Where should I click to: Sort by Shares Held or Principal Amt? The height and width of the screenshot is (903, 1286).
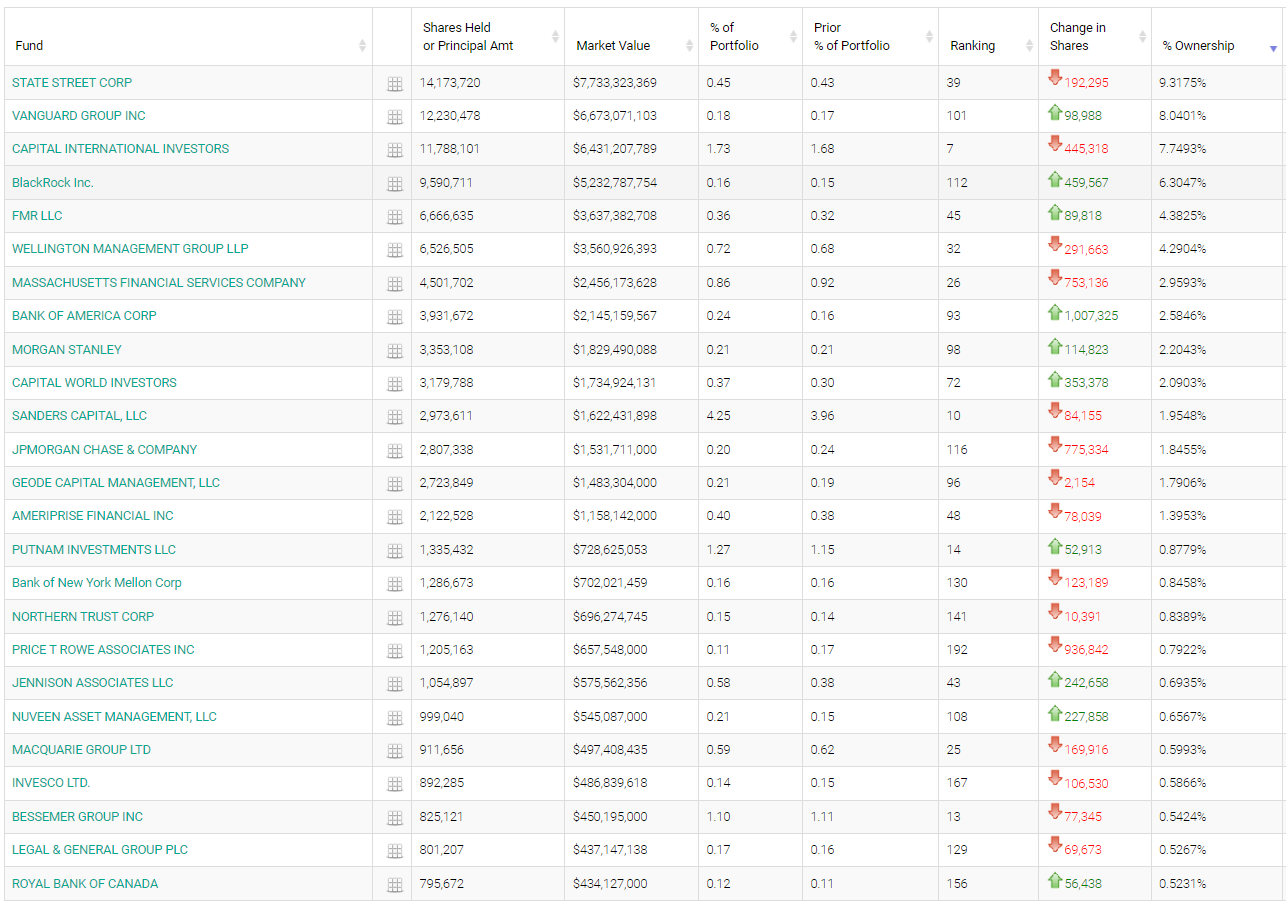(488, 37)
